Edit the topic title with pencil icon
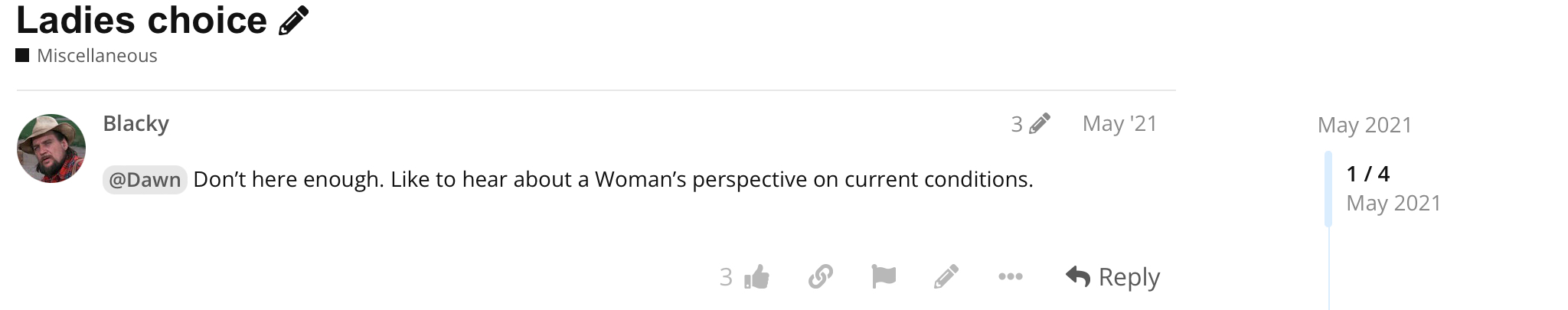This screenshot has height=310, width=1568. 293,21
